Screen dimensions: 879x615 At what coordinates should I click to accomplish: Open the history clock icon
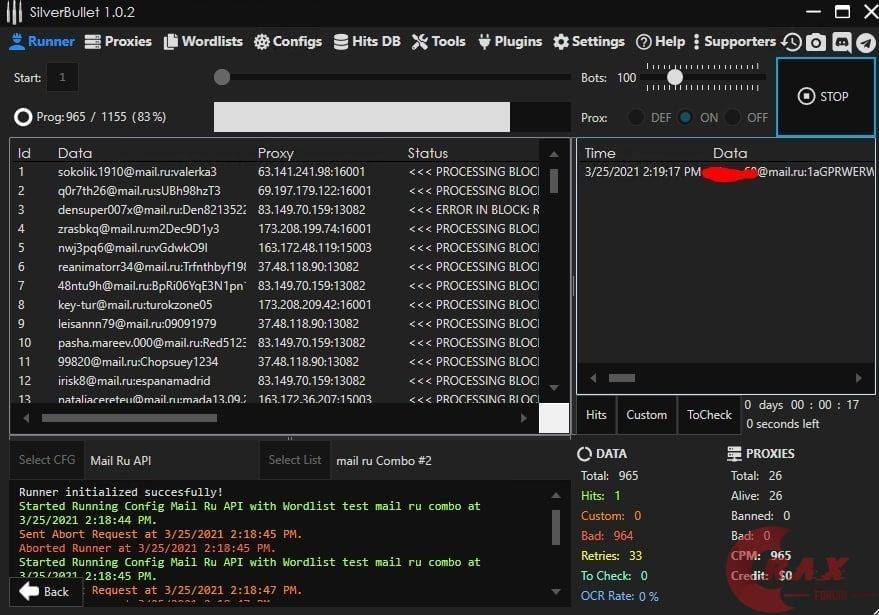pyautogui.click(x=792, y=43)
